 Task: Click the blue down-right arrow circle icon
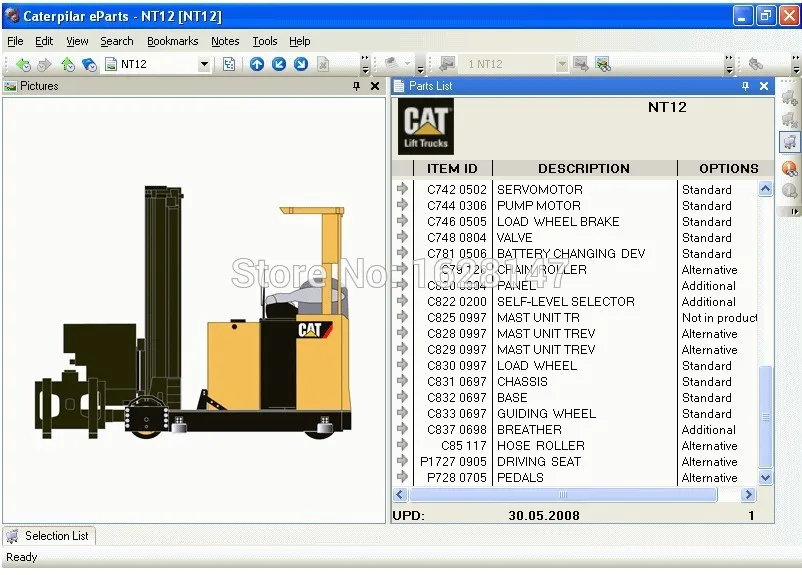click(301, 64)
